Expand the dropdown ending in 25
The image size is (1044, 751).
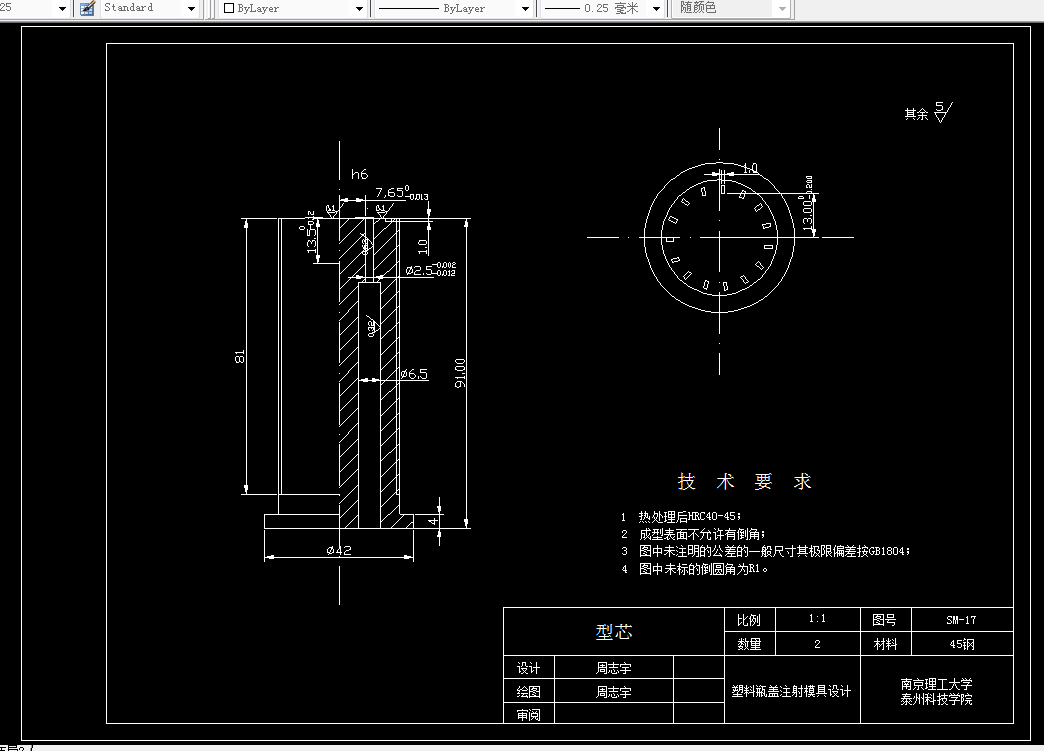click(x=63, y=9)
